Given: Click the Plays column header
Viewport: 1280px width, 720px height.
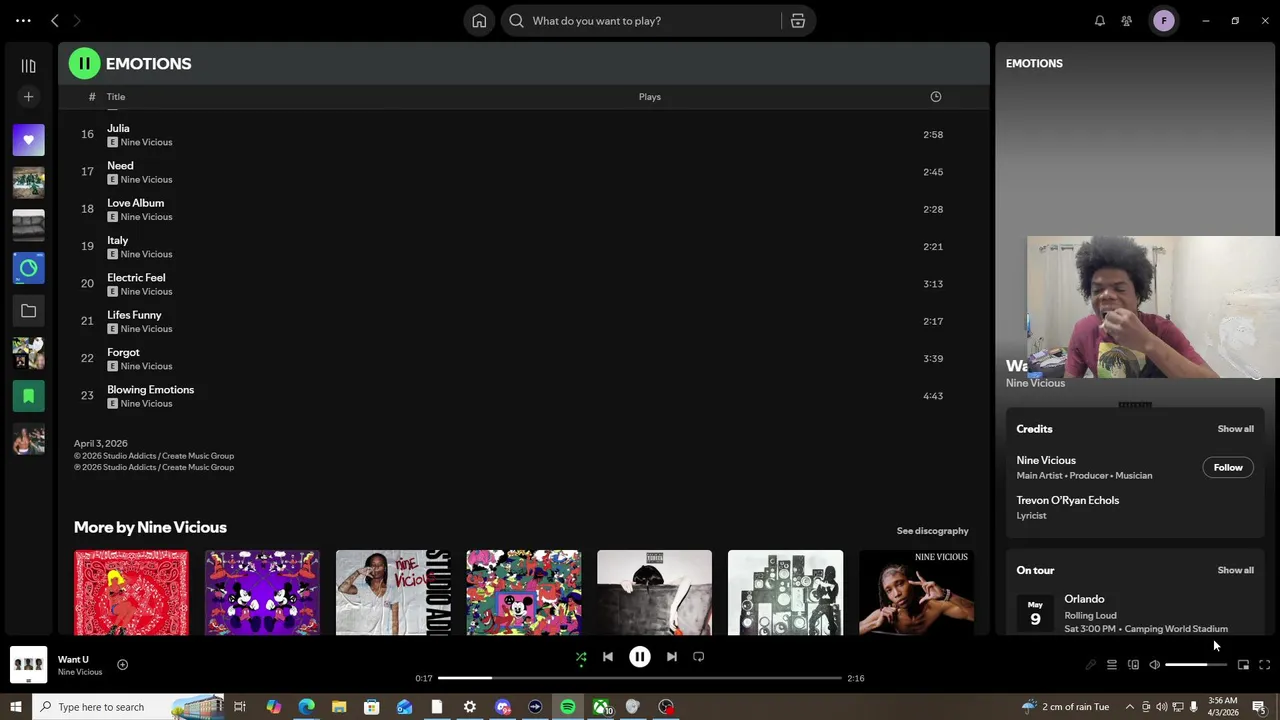Looking at the screenshot, I should click(x=650, y=97).
